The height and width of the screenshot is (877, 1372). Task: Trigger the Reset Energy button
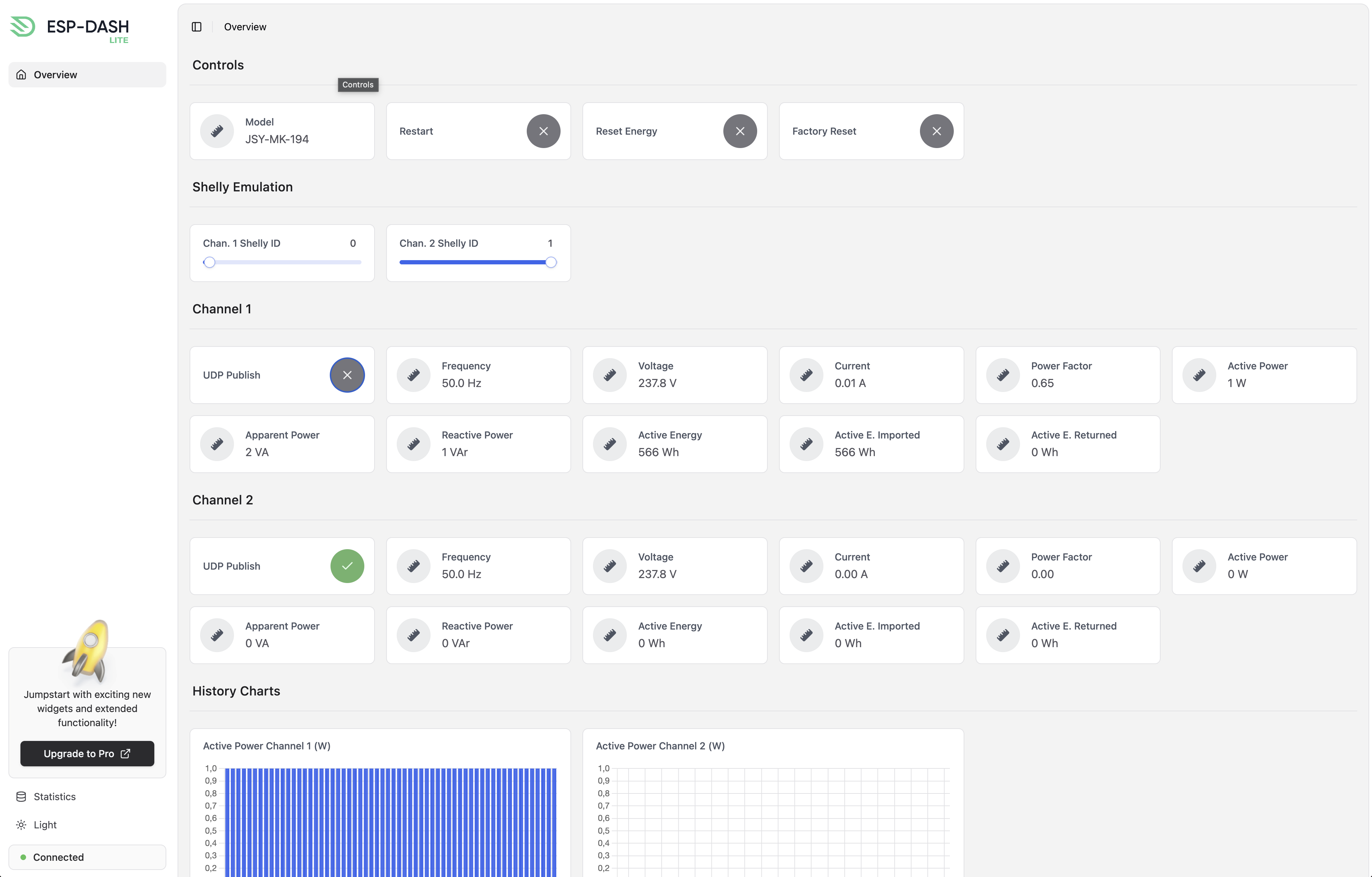click(x=740, y=131)
